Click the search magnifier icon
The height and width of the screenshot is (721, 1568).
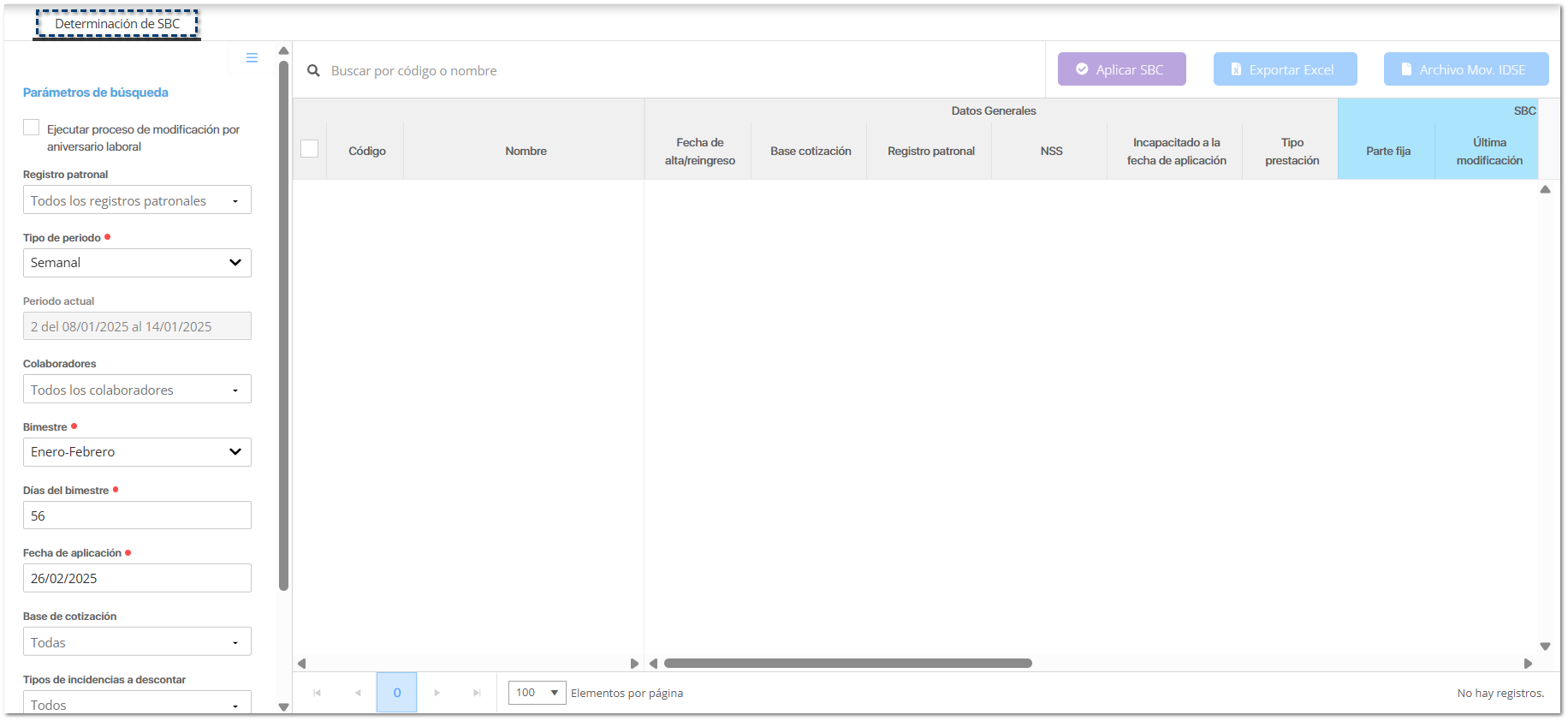point(313,71)
